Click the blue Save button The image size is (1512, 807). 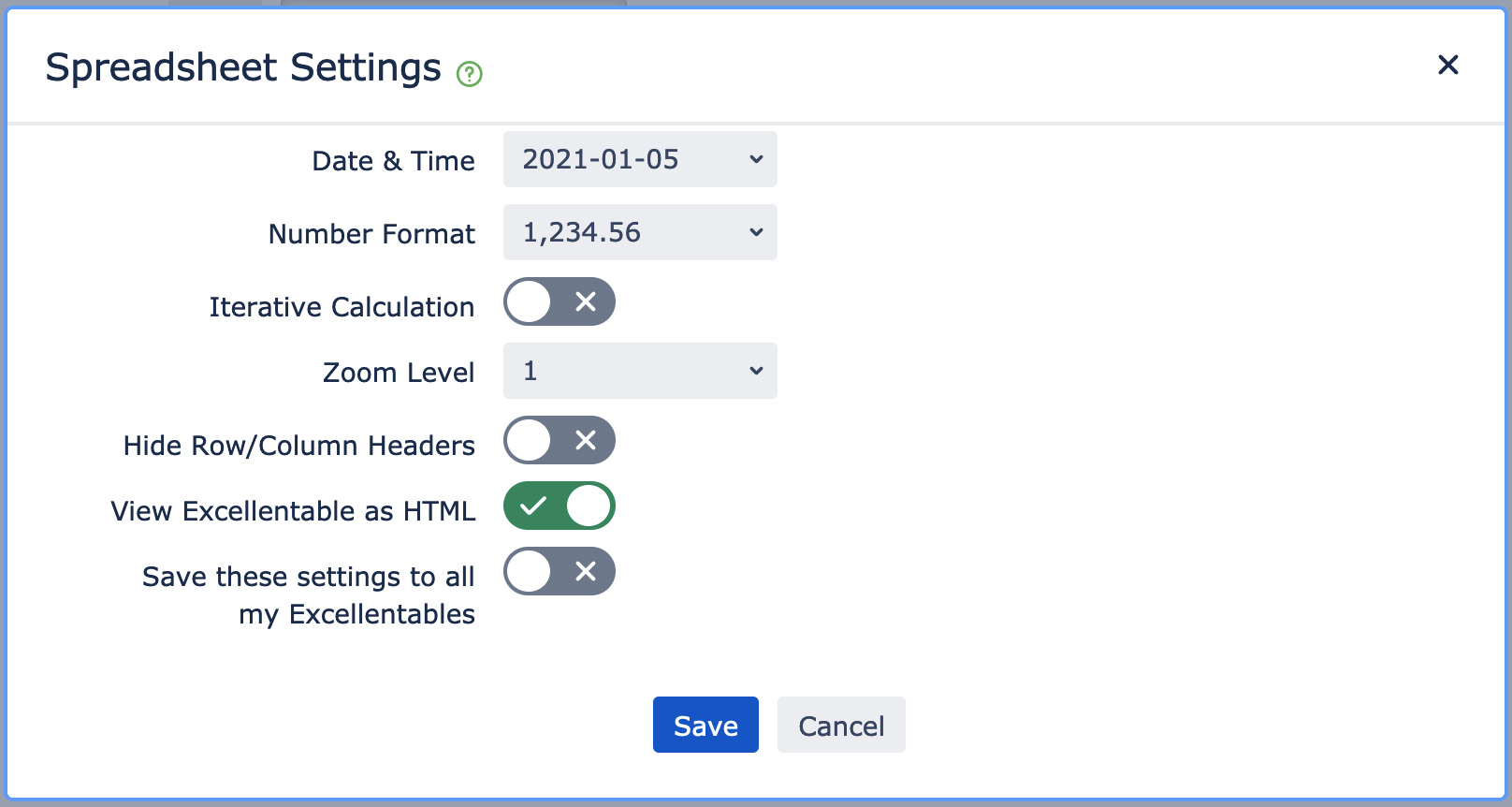point(705,725)
